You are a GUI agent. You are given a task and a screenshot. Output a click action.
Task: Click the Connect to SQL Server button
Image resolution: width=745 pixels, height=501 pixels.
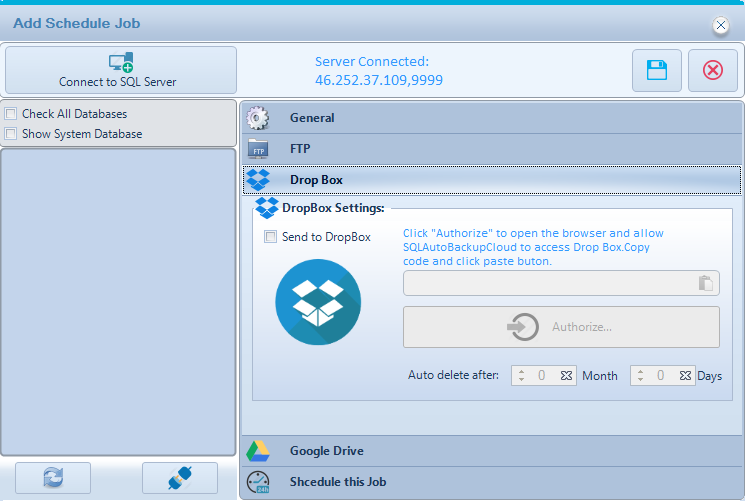[121, 70]
